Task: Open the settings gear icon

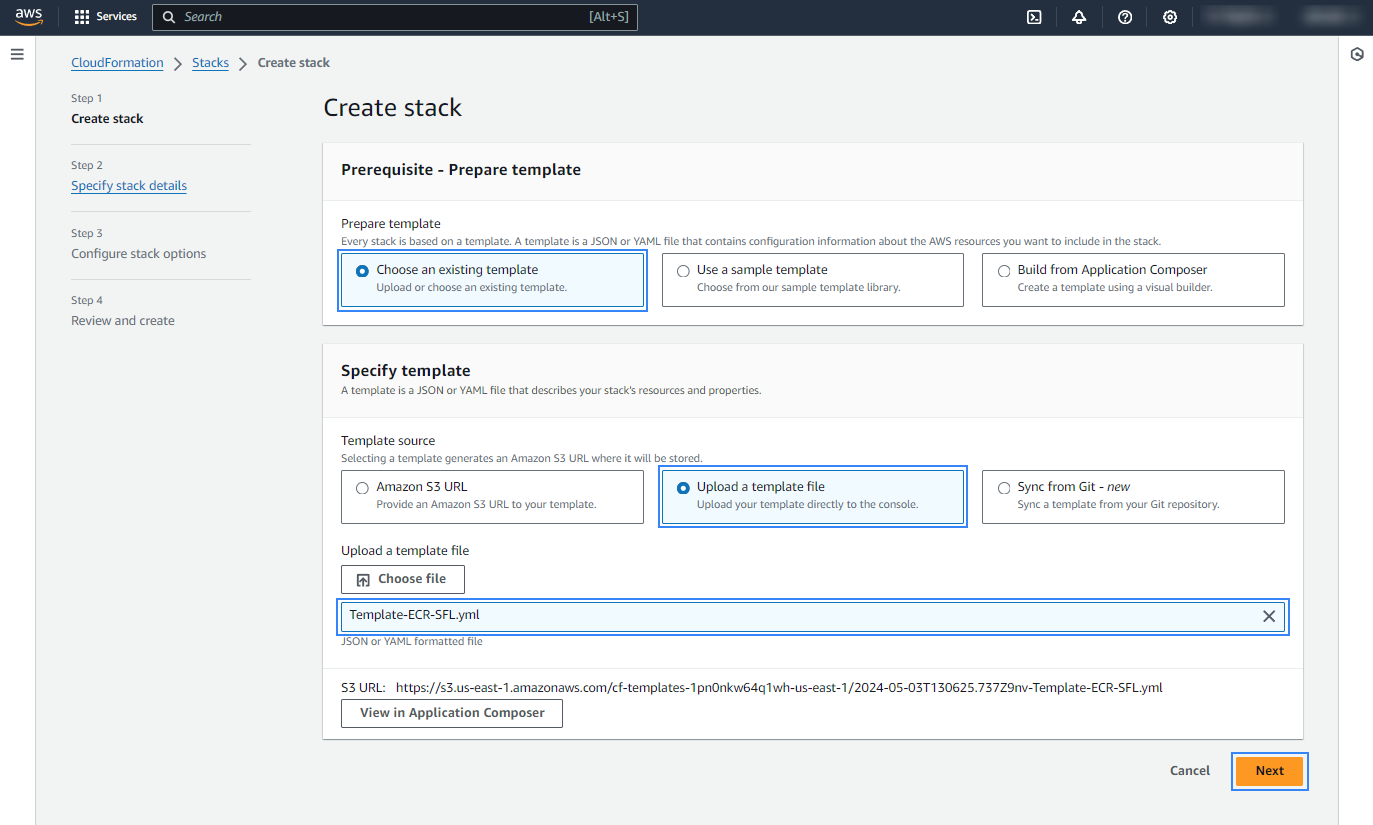Action: pos(1170,17)
